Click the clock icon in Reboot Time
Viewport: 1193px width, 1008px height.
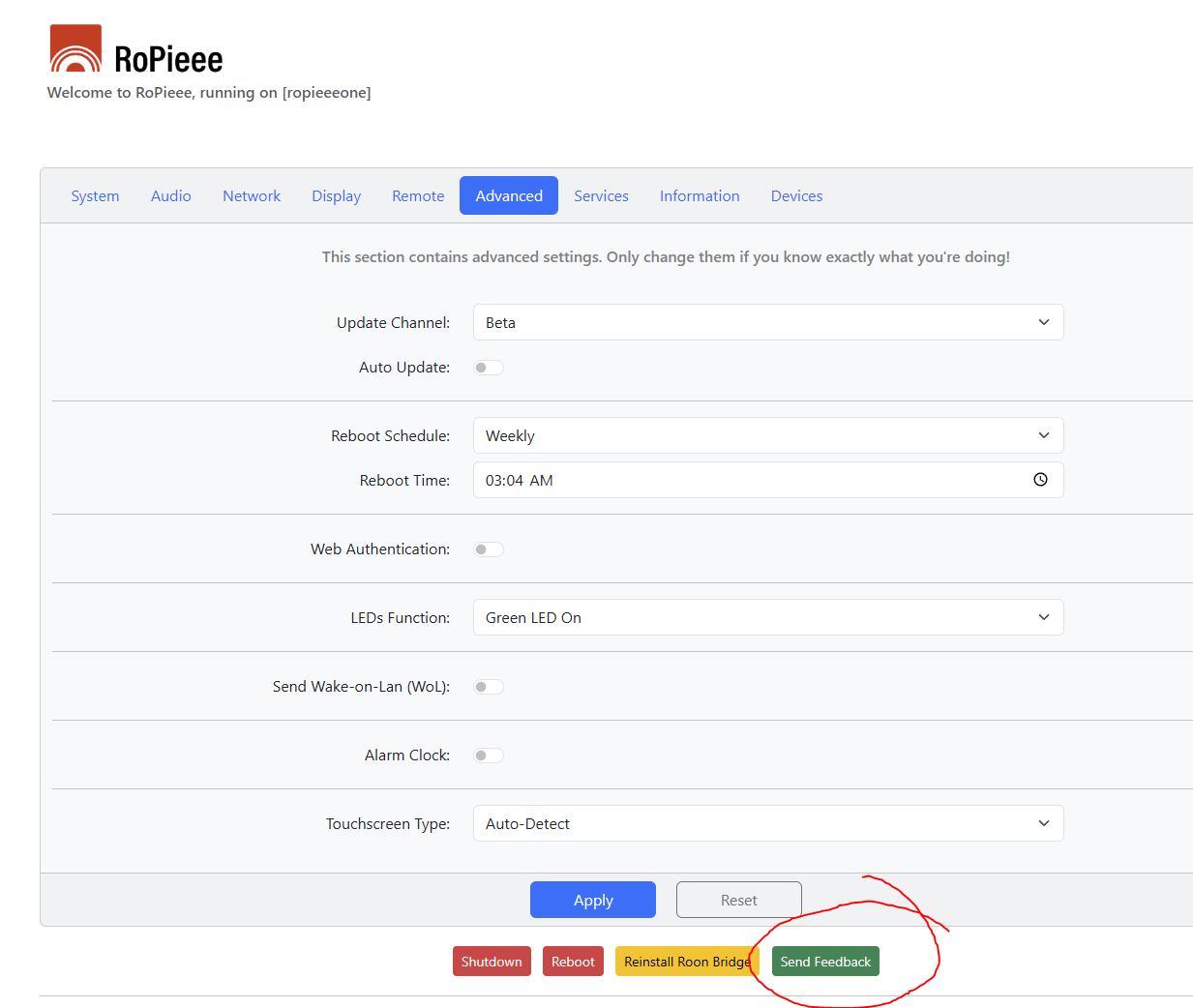(1040, 480)
